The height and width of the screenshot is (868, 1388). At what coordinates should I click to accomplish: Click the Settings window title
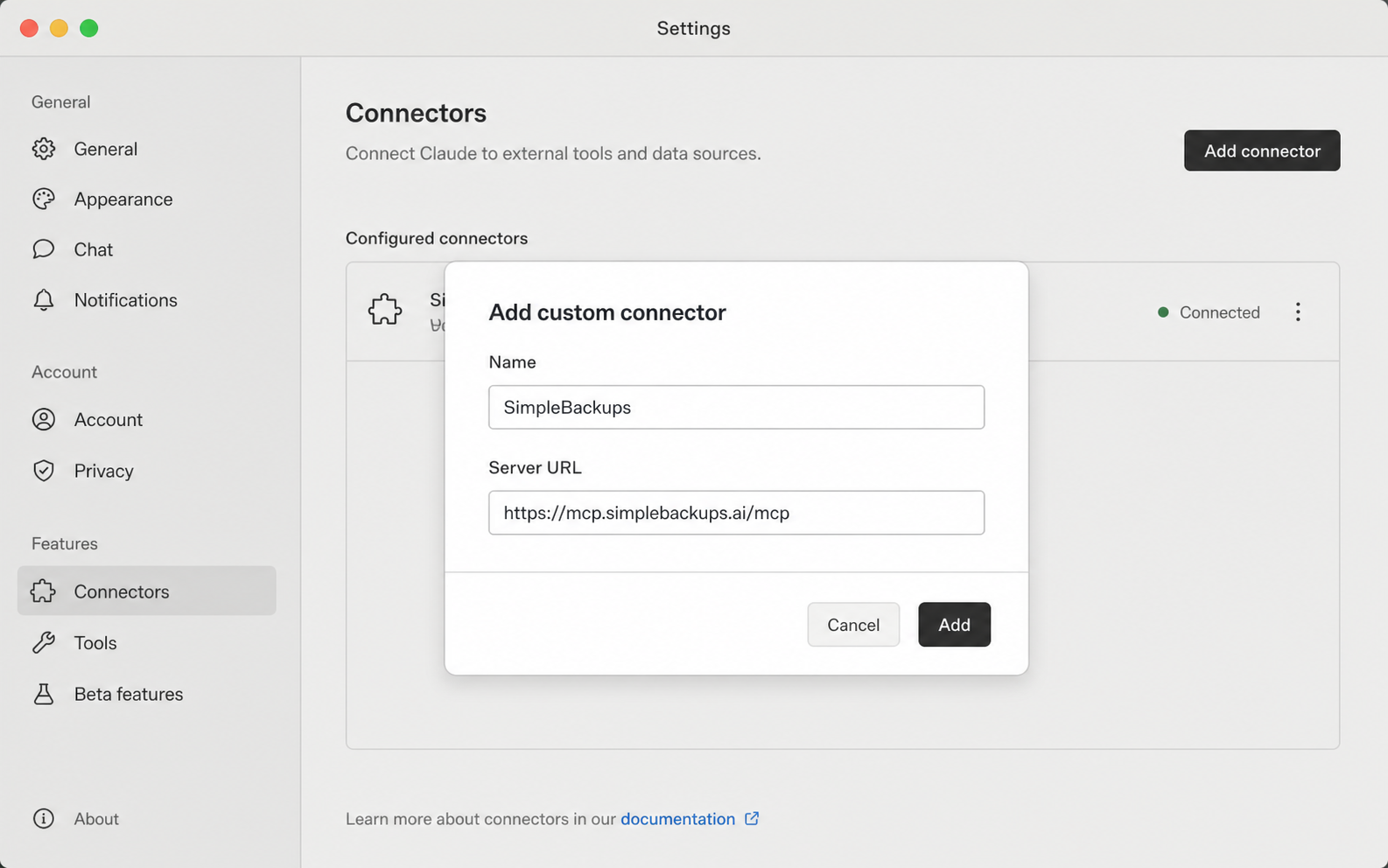[694, 28]
